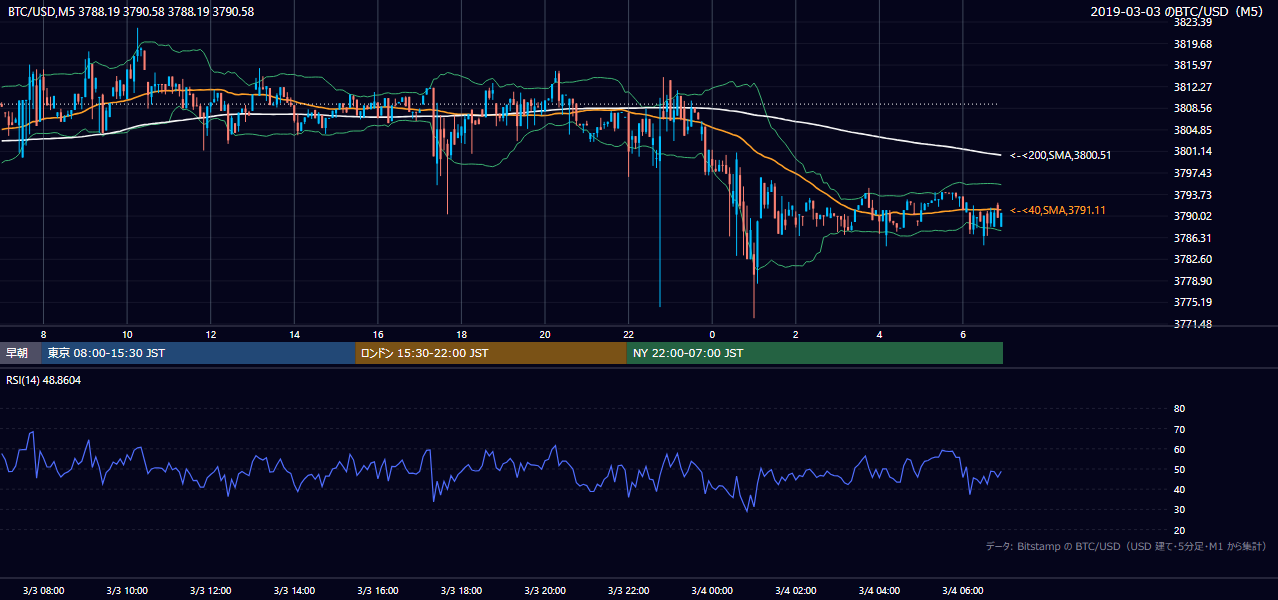This screenshot has height=600, width=1278.
Task: Click the 3/4 04:00 time label
Action: pos(879,590)
